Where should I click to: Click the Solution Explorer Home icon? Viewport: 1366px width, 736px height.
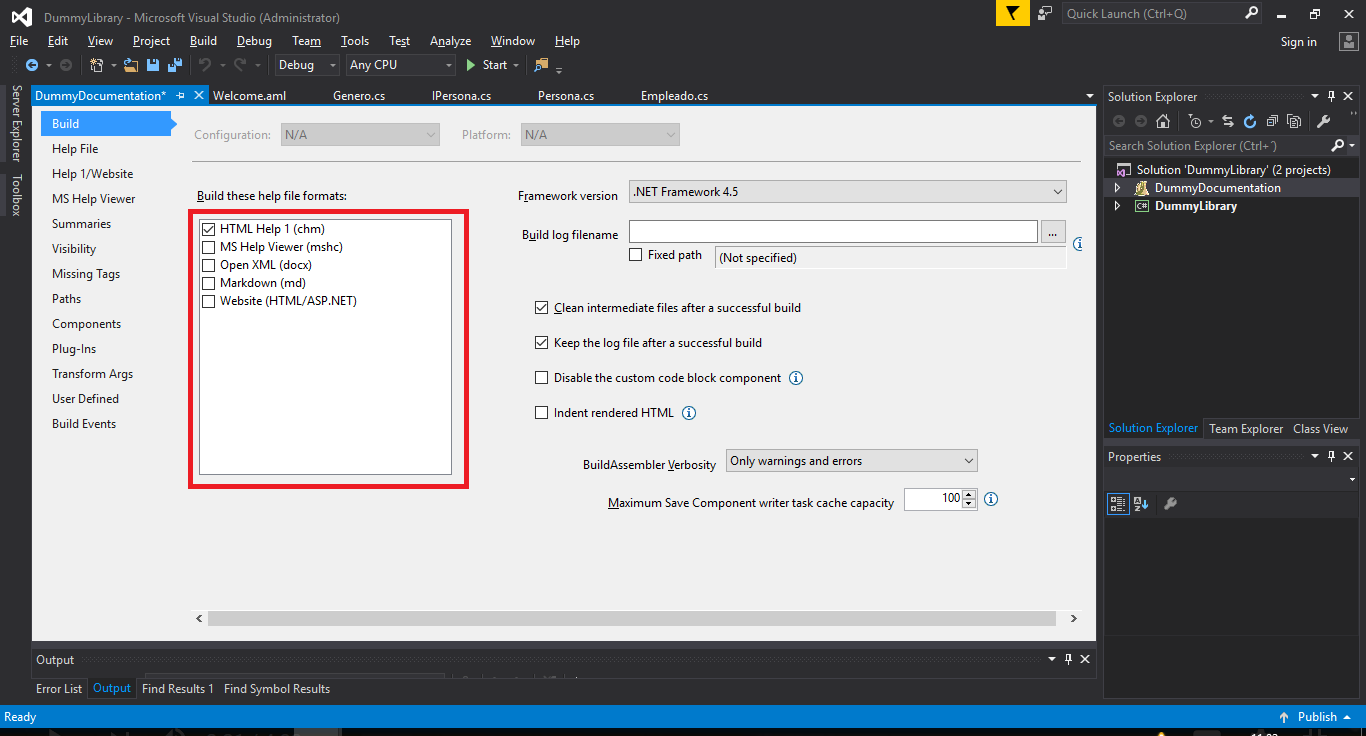(1162, 121)
